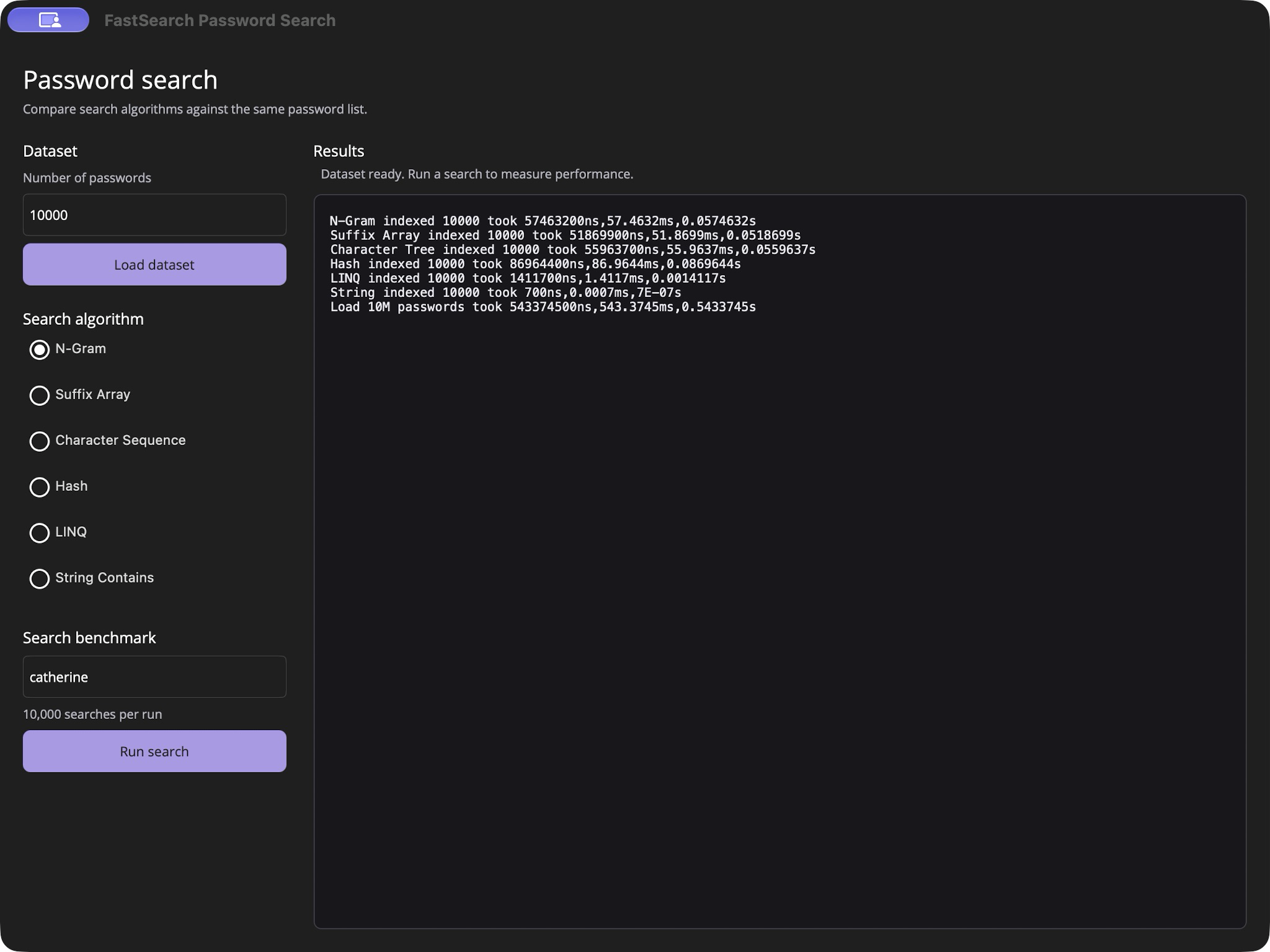
Task: Click the Dataset ready status message
Action: tap(477, 174)
